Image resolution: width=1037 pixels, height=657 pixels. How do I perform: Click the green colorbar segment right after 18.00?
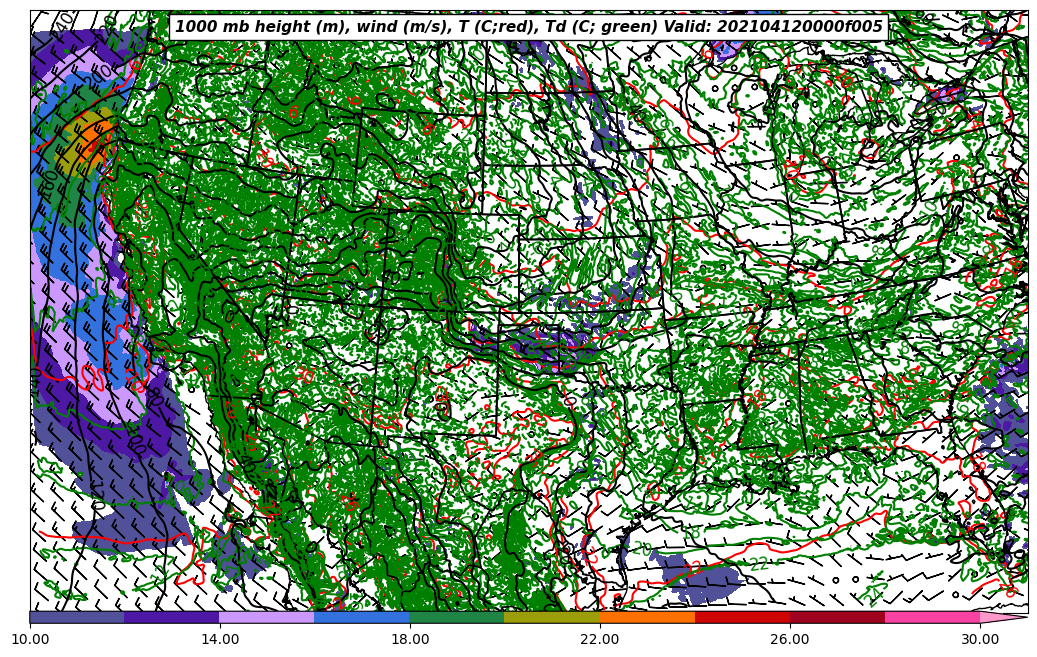(x=457, y=617)
